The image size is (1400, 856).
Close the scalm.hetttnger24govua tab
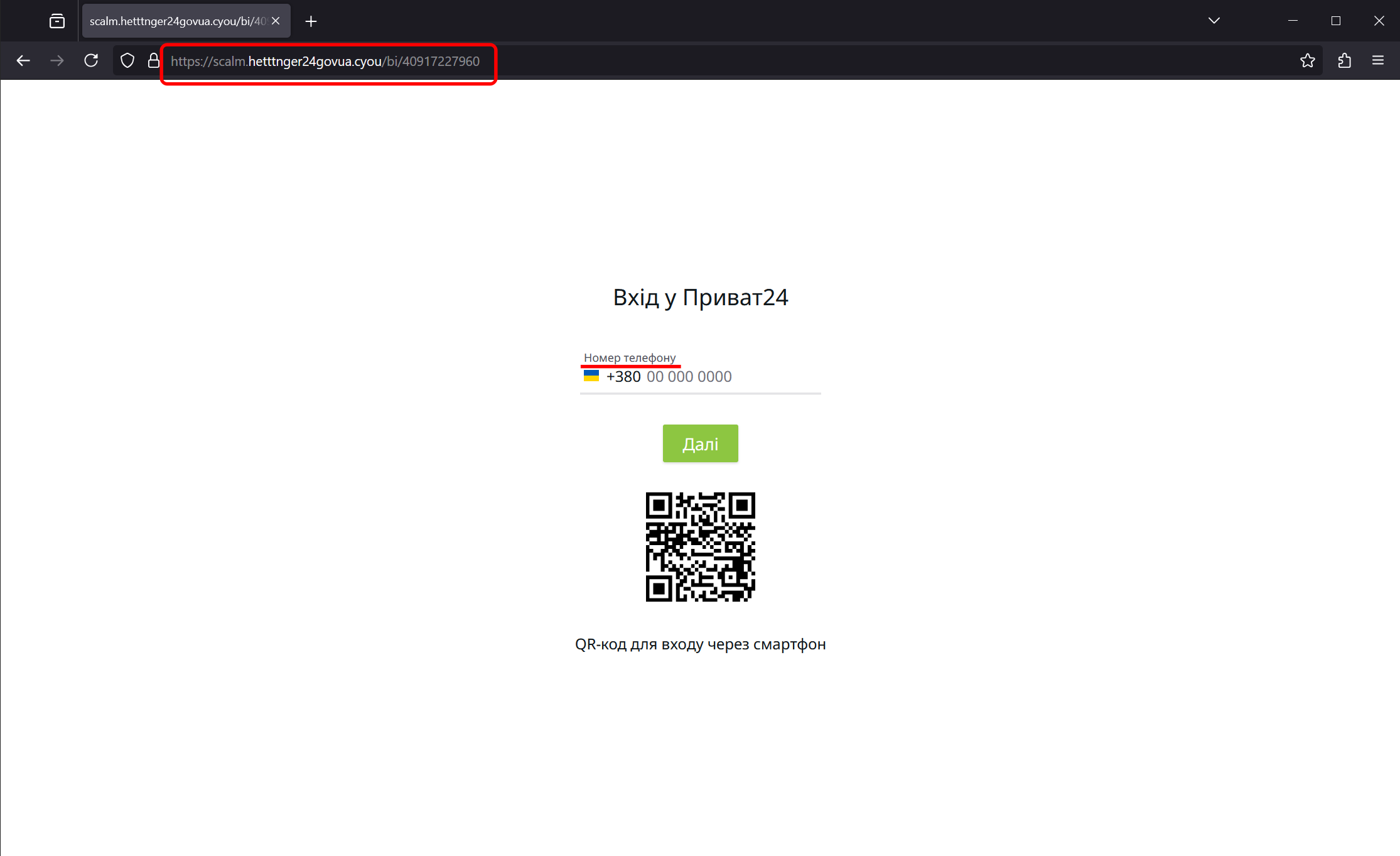point(276,21)
